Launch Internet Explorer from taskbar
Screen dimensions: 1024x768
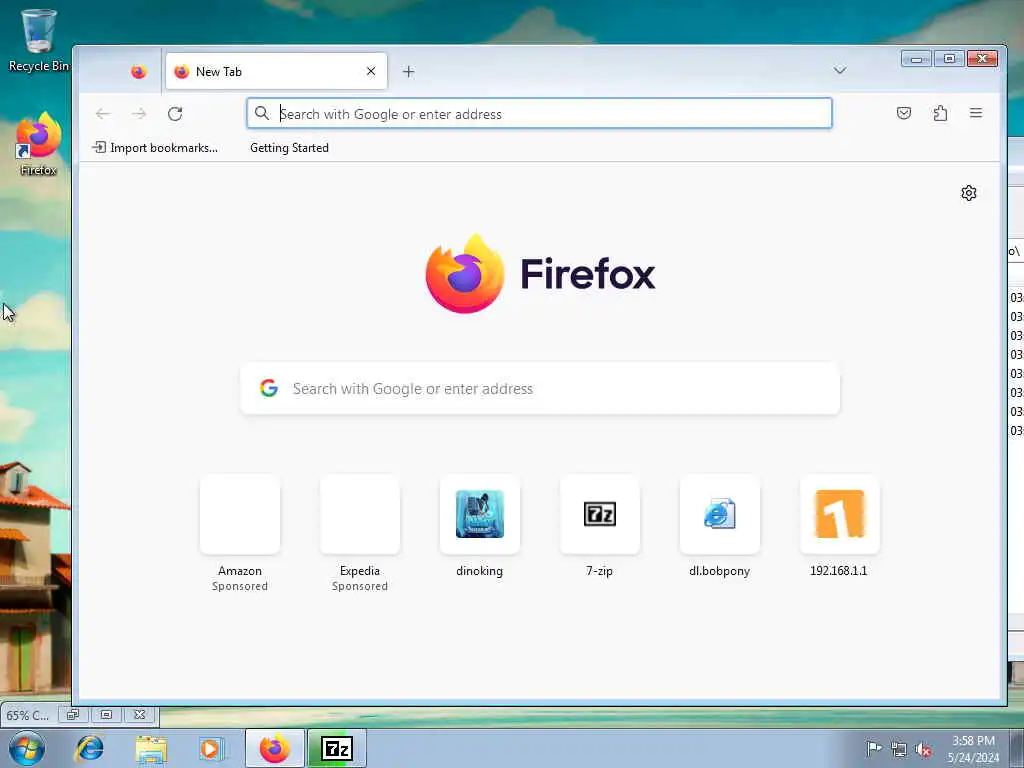coord(89,748)
